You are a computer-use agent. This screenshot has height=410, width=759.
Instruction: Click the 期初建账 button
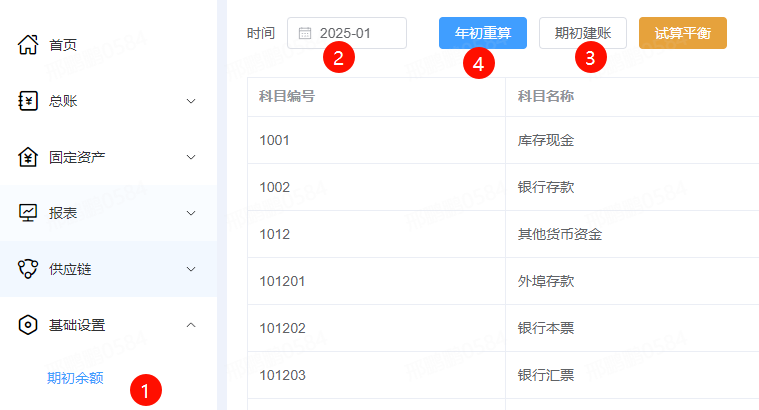582,33
